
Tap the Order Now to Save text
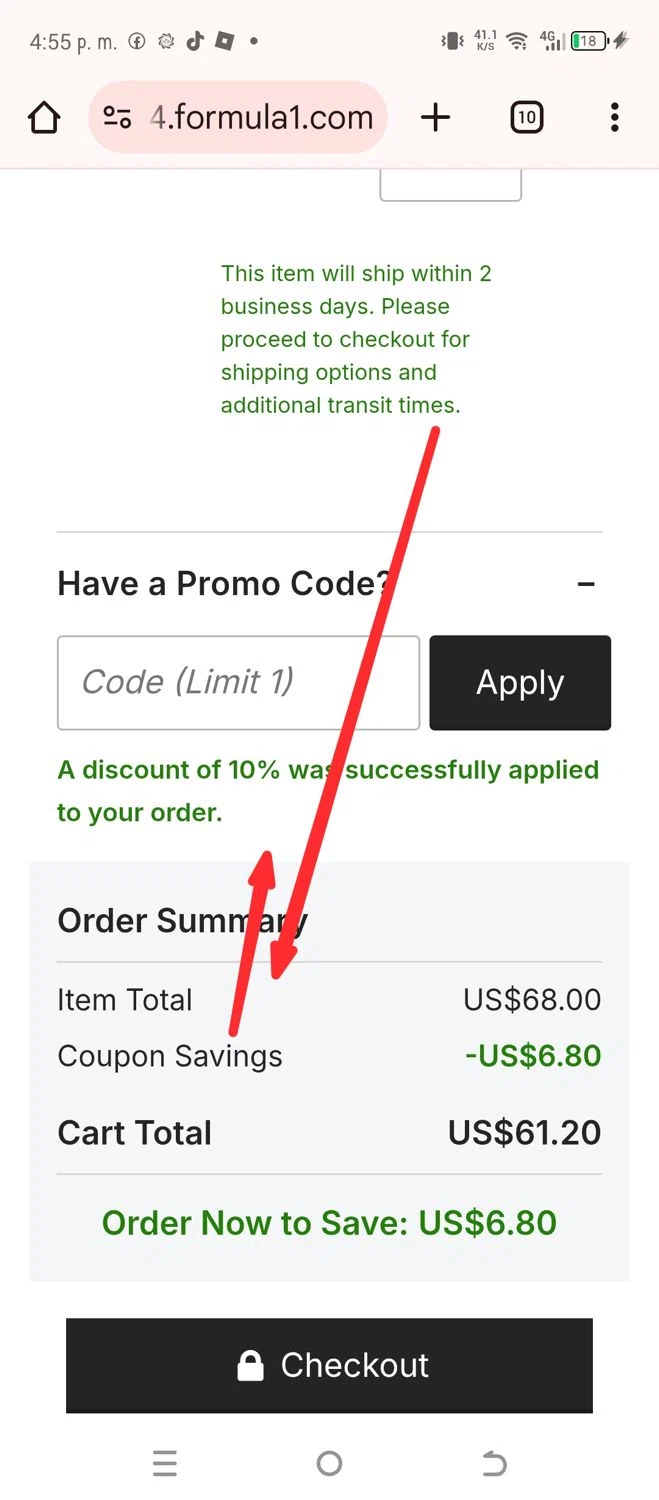[x=329, y=1223]
